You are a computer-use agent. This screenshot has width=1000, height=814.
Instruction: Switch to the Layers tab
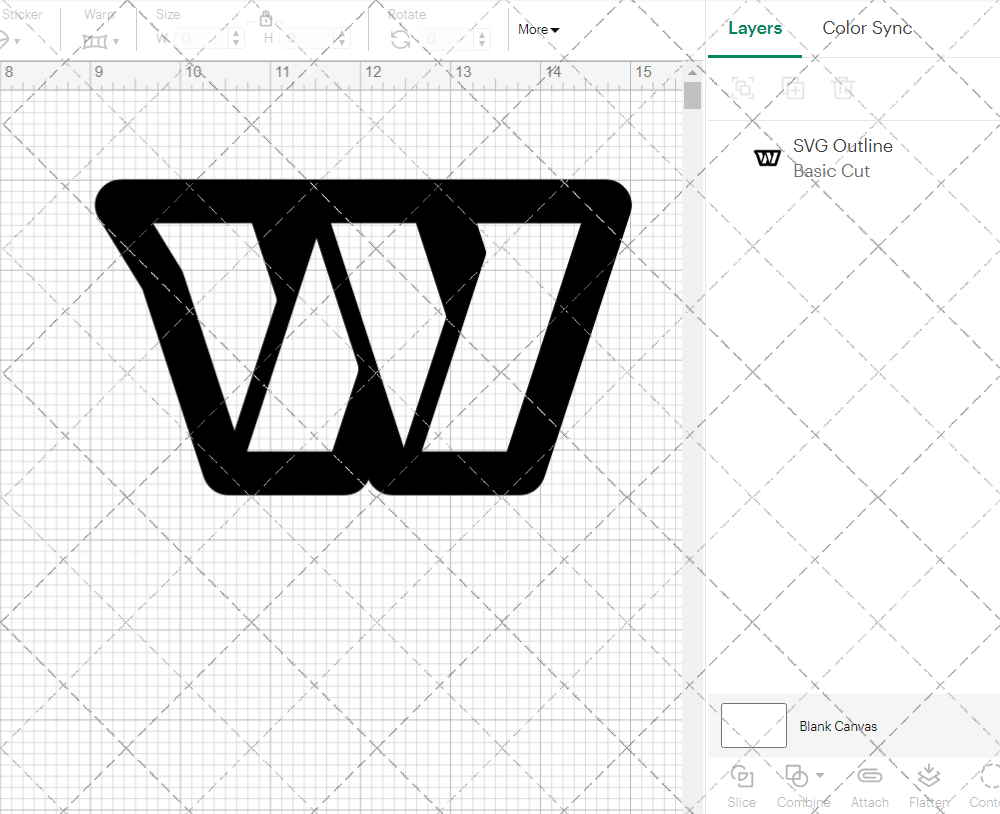coord(755,28)
